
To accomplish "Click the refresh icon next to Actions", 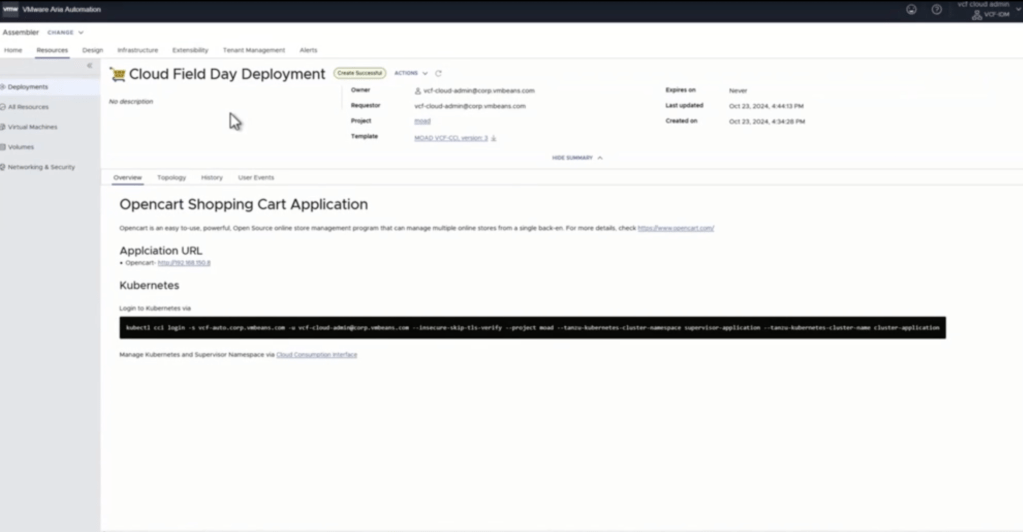I will coord(438,73).
